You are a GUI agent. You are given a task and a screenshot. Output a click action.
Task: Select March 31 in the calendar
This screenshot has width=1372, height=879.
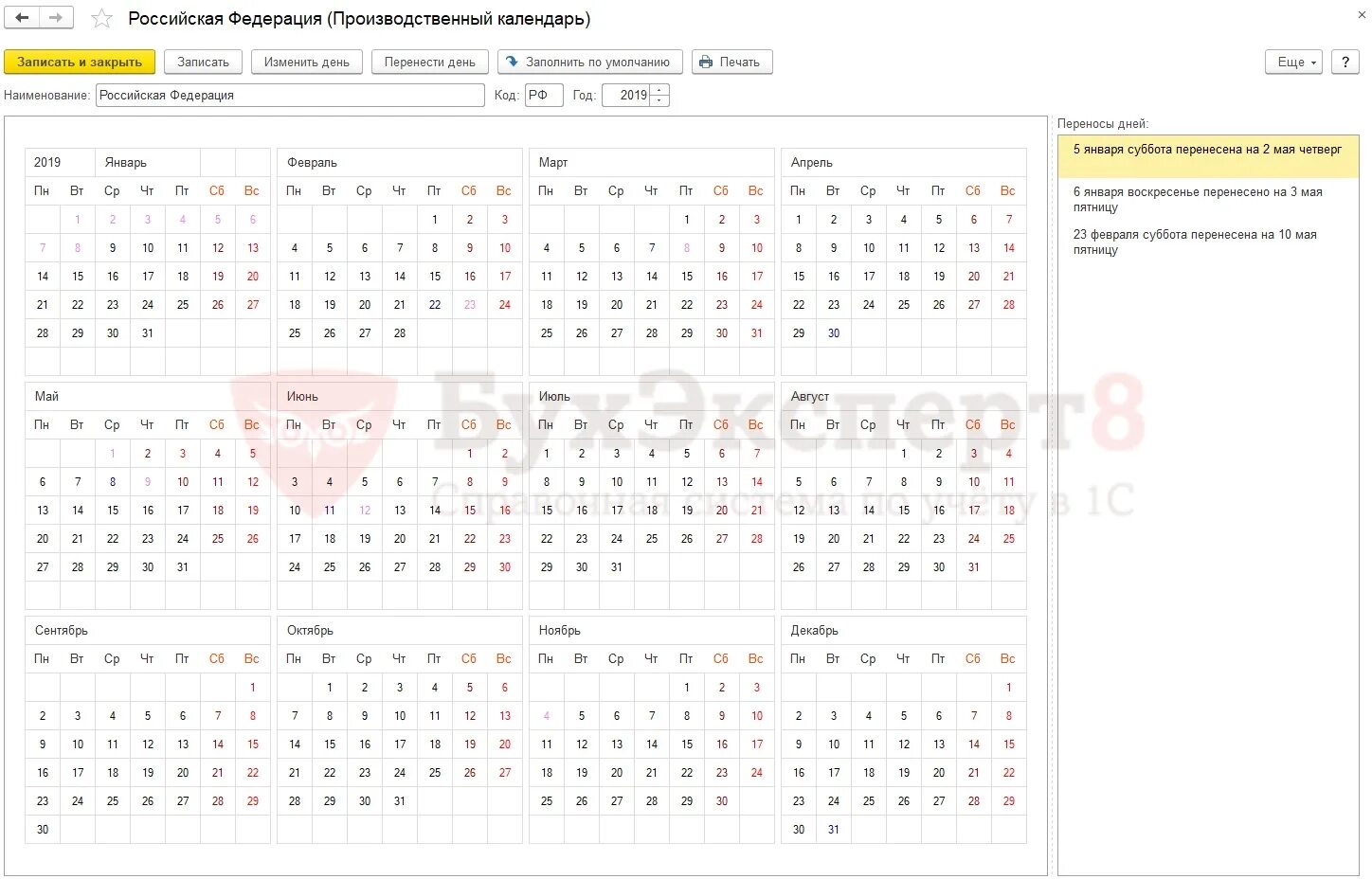tap(757, 333)
